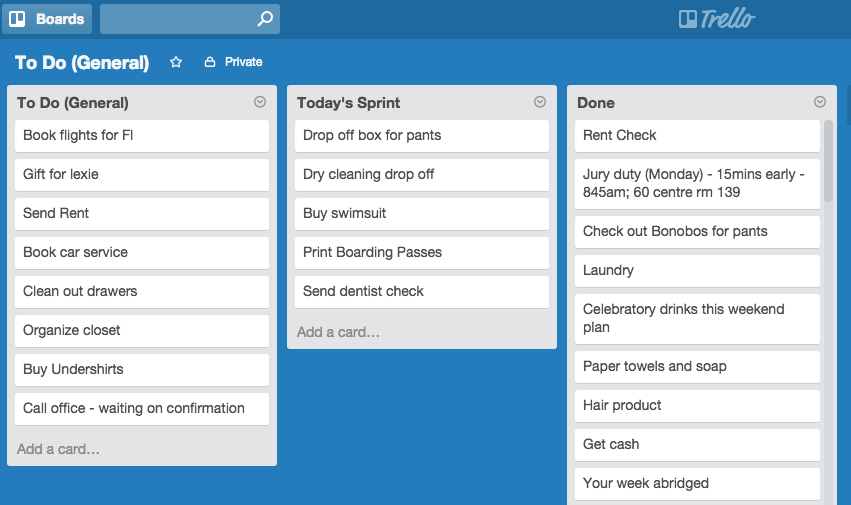Click the padlock icon beside Private
Viewport: 851px width, 505px height.
pyautogui.click(x=209, y=62)
